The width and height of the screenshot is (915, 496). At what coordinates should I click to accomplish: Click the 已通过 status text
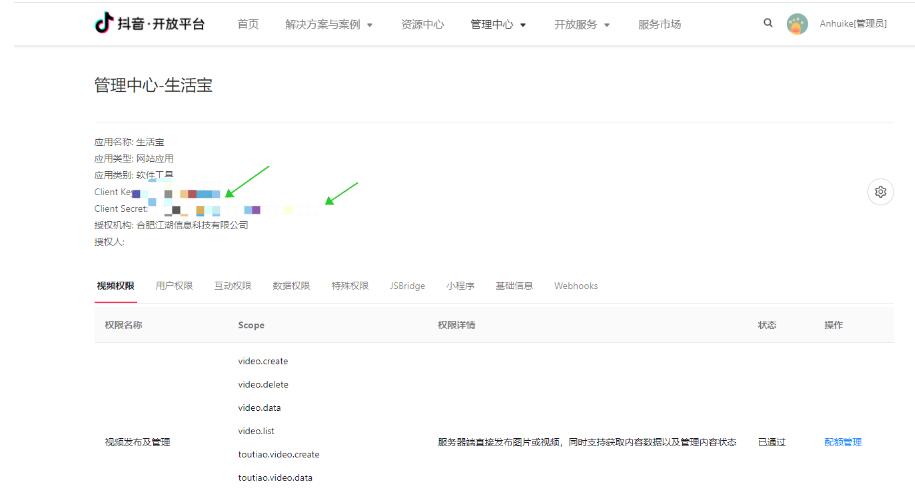771,442
